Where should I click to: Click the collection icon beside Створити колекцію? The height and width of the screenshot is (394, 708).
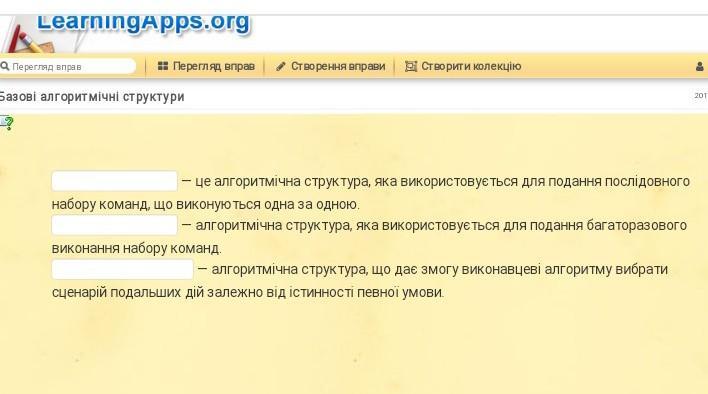click(410, 66)
